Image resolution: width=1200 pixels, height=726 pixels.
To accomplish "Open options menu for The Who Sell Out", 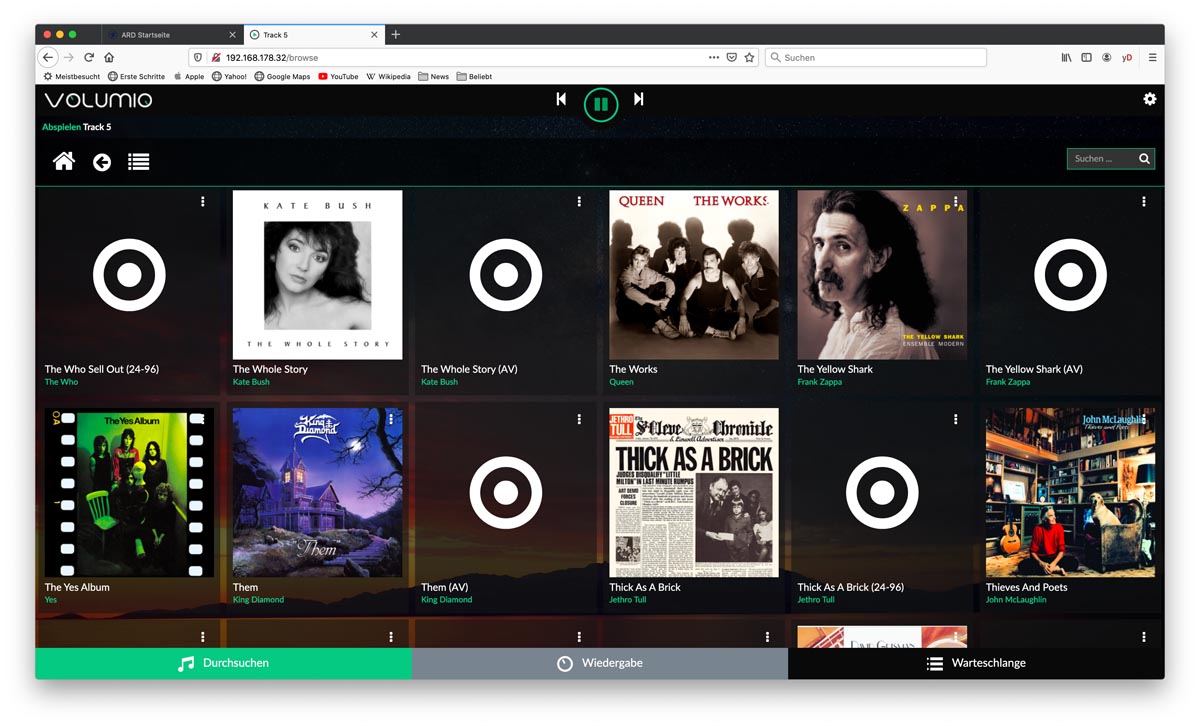I will tap(203, 202).
